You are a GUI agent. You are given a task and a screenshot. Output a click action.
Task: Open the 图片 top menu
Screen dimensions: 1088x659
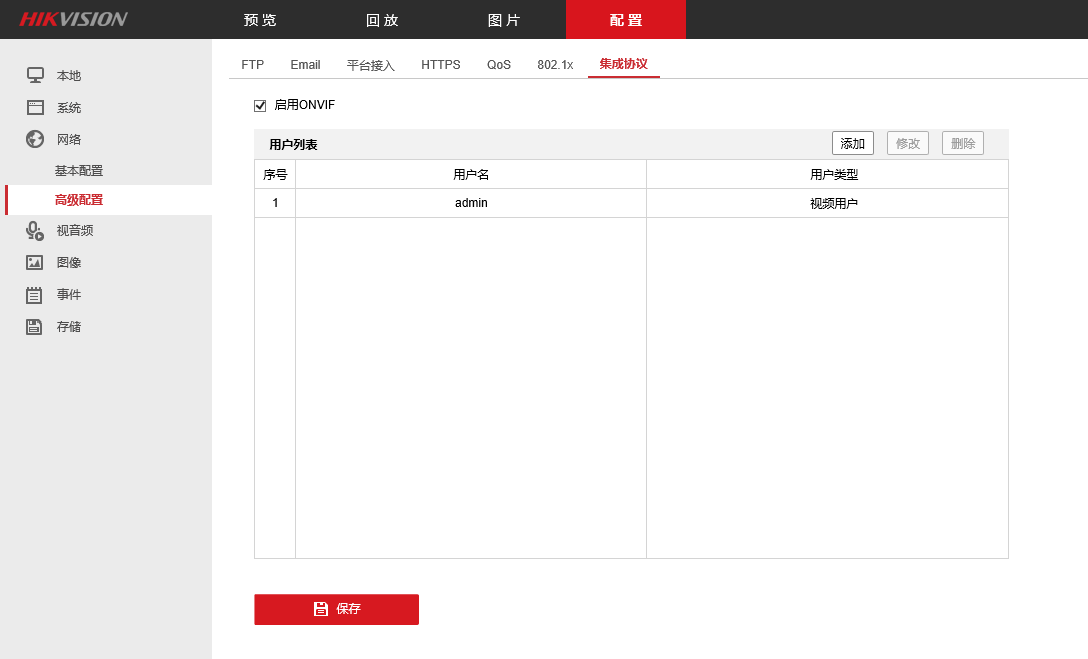coord(504,20)
